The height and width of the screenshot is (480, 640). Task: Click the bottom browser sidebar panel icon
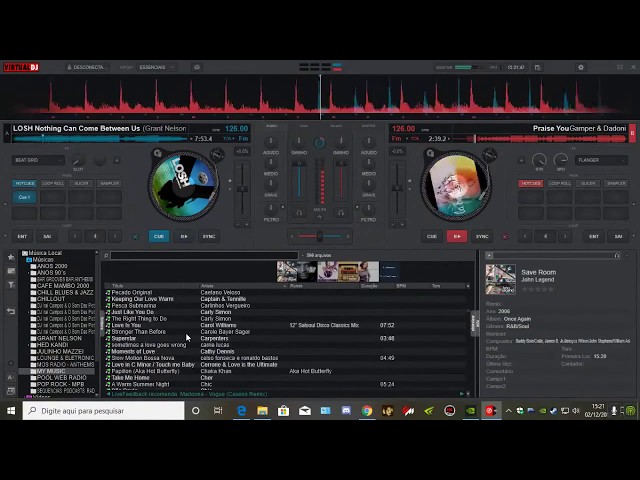pos(11,391)
